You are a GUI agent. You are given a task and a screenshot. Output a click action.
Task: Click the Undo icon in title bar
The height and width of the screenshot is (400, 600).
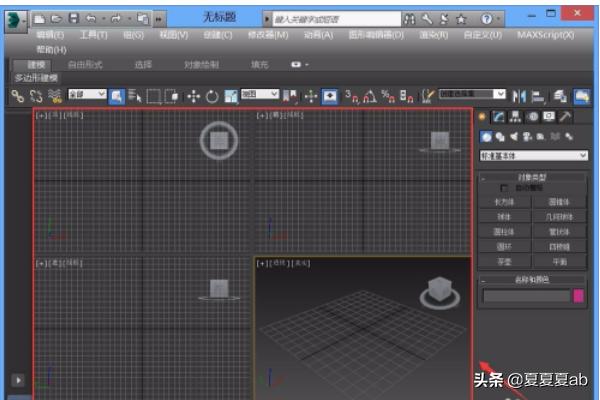(x=91, y=18)
